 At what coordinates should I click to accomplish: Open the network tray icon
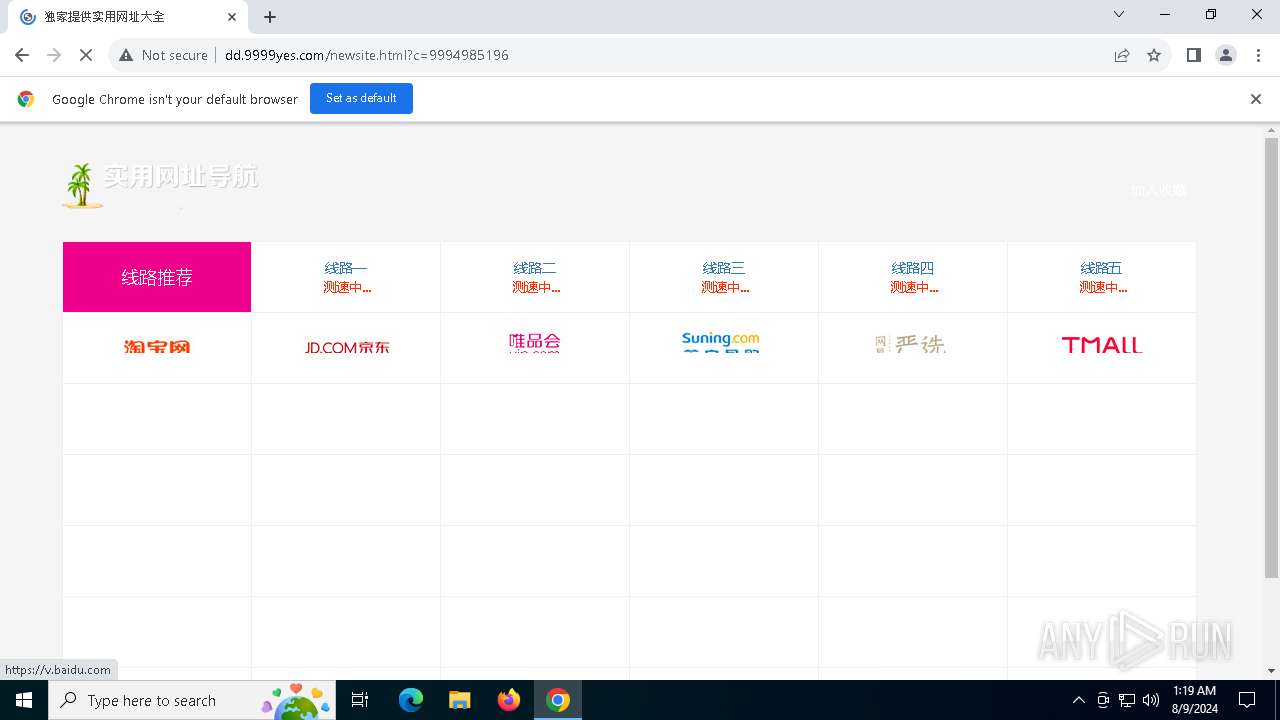coord(1127,700)
